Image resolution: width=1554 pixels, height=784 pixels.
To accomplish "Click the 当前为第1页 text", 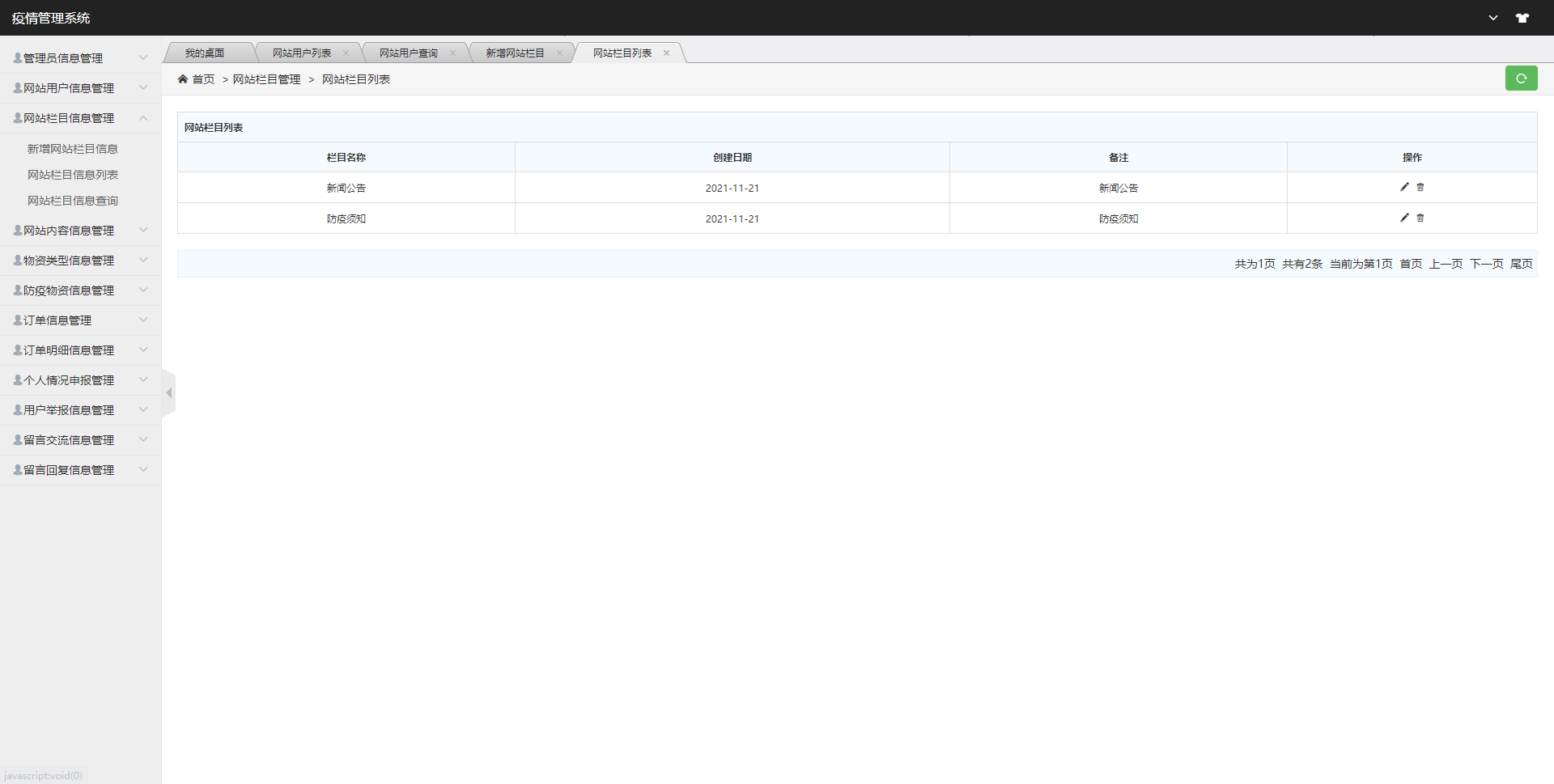I will [1361, 264].
